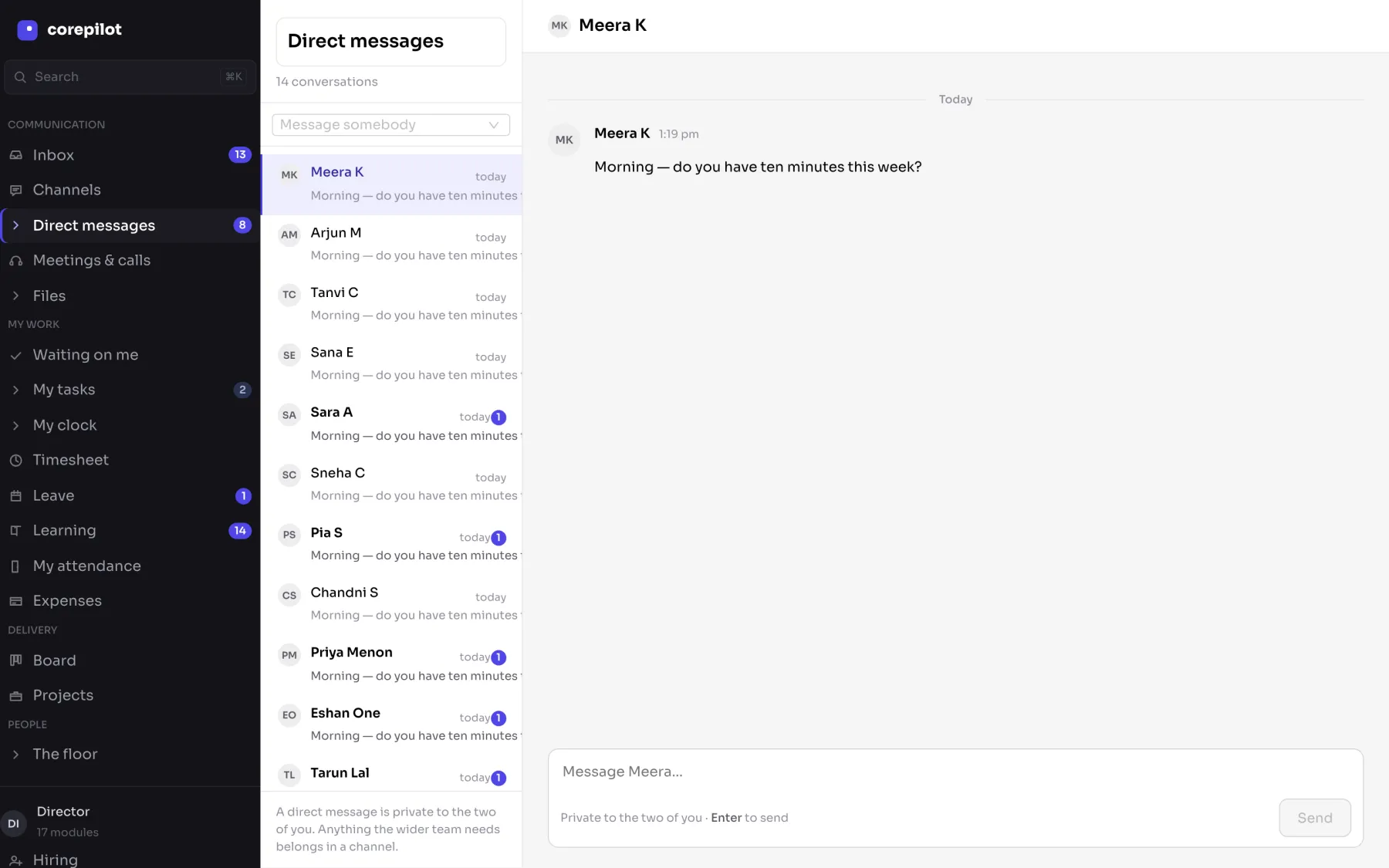Click the Leave 1 badge

pos(243,496)
